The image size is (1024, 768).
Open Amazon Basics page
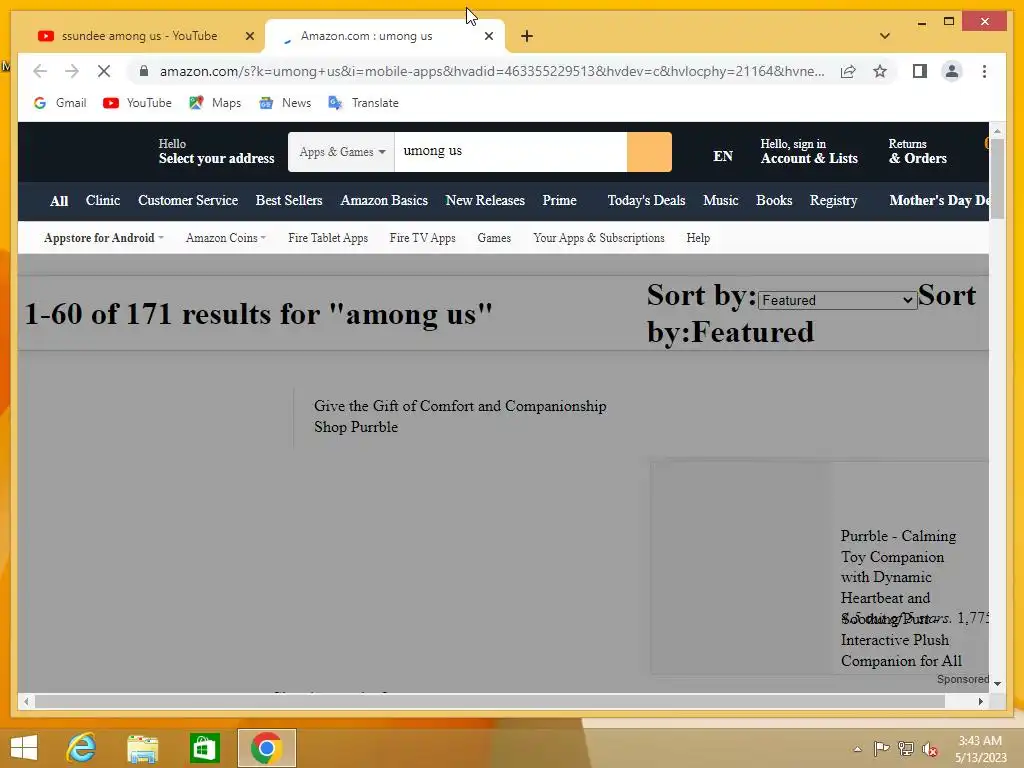(384, 200)
